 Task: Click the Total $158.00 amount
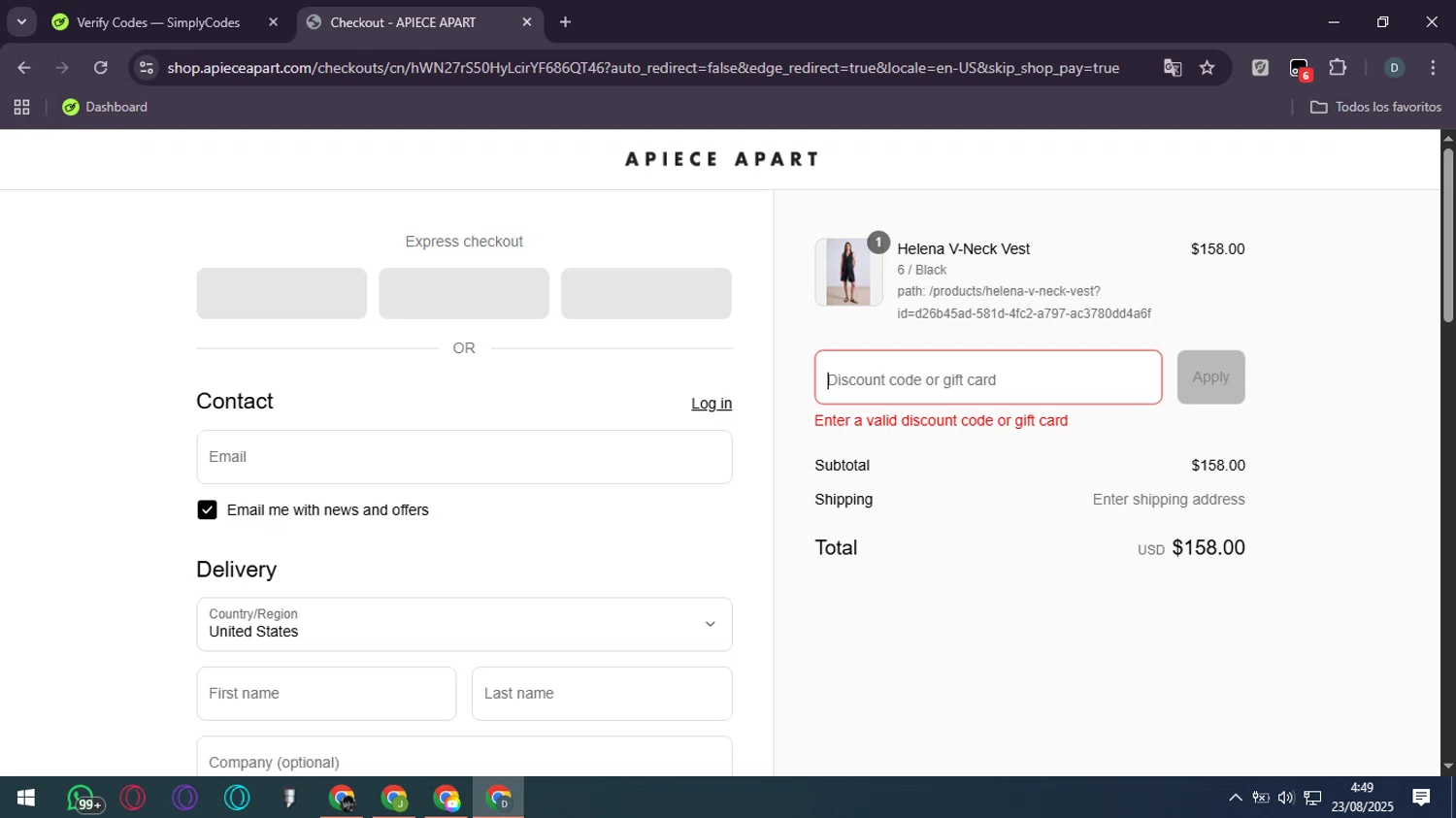[1208, 547]
